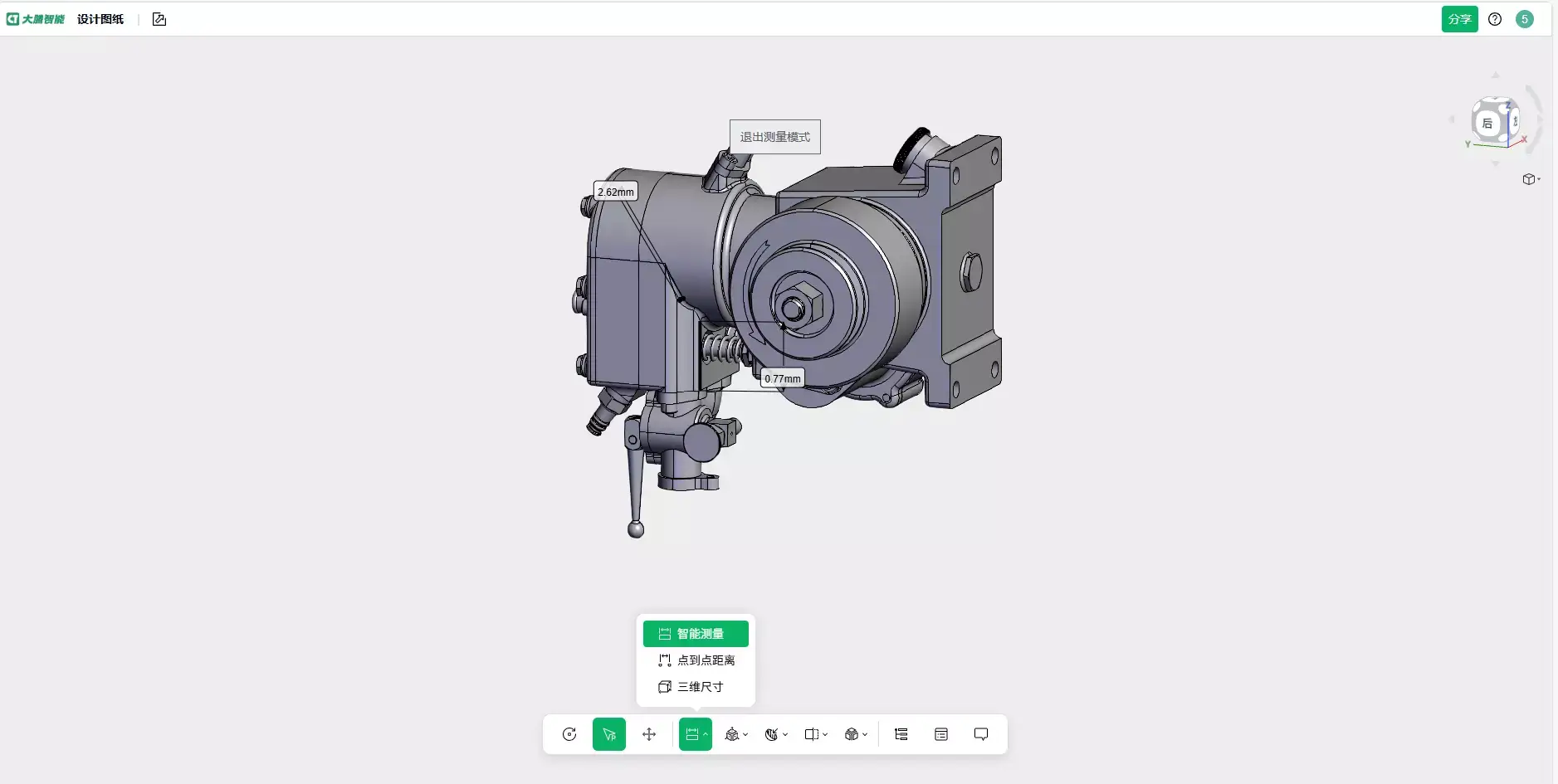
Task: Click the 退出测量模式 button
Action: tap(774, 136)
